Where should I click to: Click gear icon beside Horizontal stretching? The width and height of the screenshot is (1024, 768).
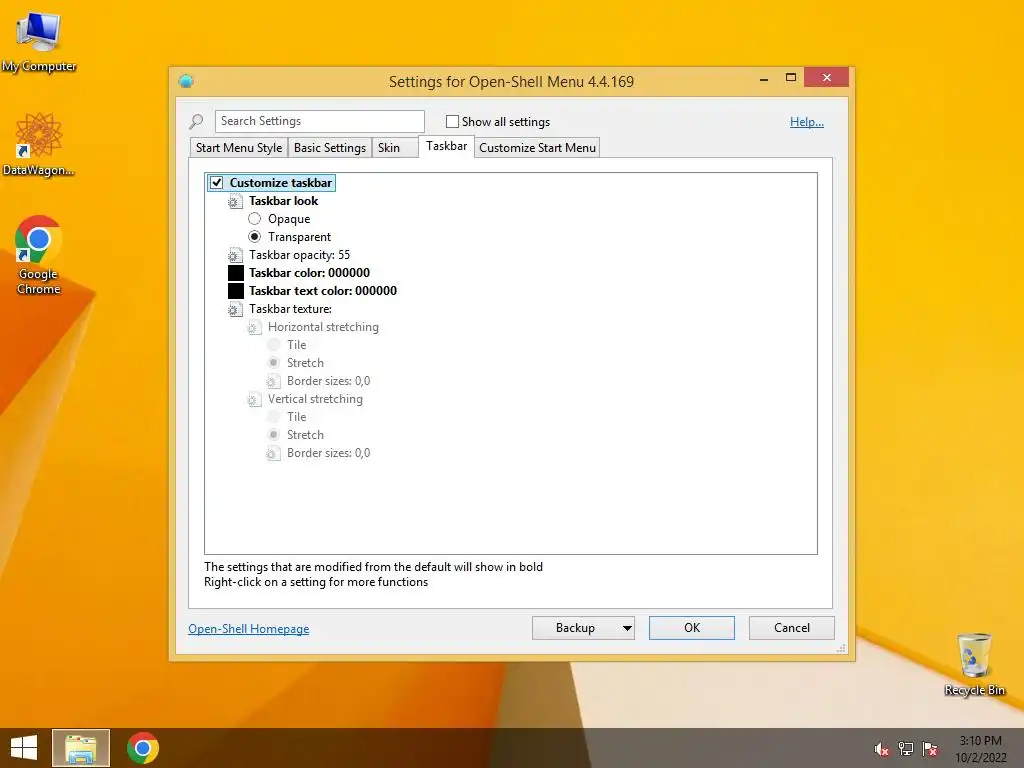click(x=254, y=327)
